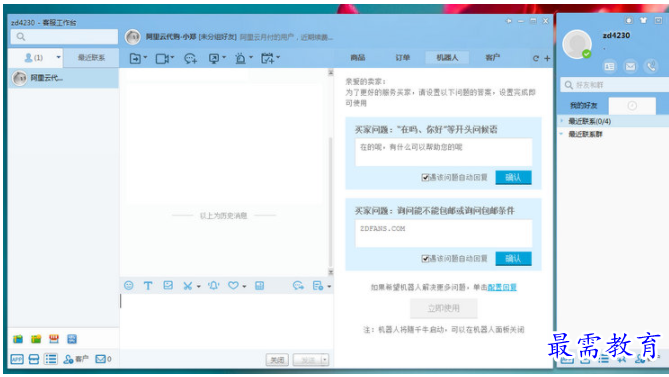Send a picture using the image icon
The height and width of the screenshot is (377, 669).
[168, 285]
